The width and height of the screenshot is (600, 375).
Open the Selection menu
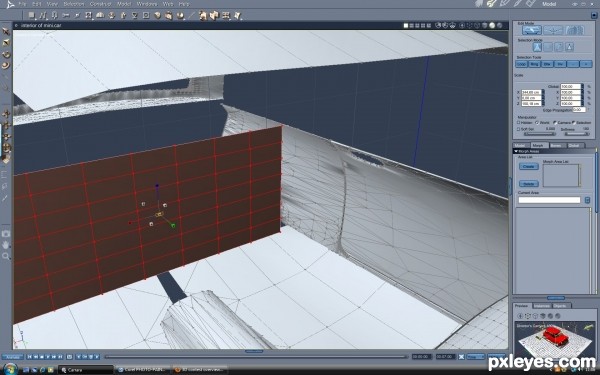(x=73, y=4)
